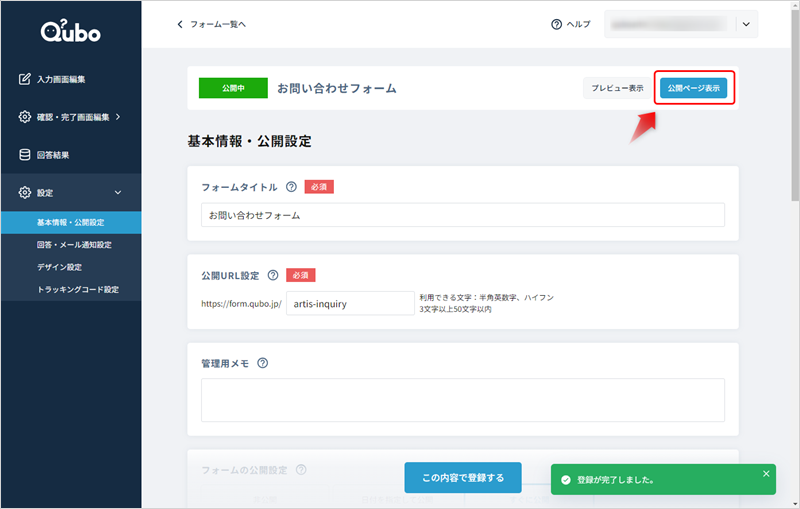Select 回答・メール通知設定 in the sidebar
The height and width of the screenshot is (509, 800).
coord(74,245)
